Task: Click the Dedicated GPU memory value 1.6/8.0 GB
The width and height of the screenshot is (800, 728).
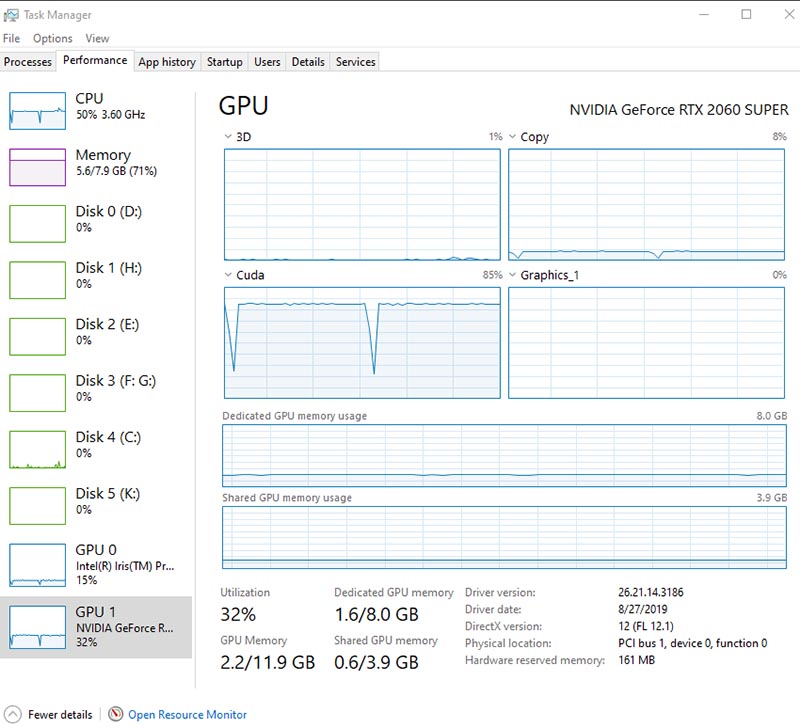Action: coord(377,614)
